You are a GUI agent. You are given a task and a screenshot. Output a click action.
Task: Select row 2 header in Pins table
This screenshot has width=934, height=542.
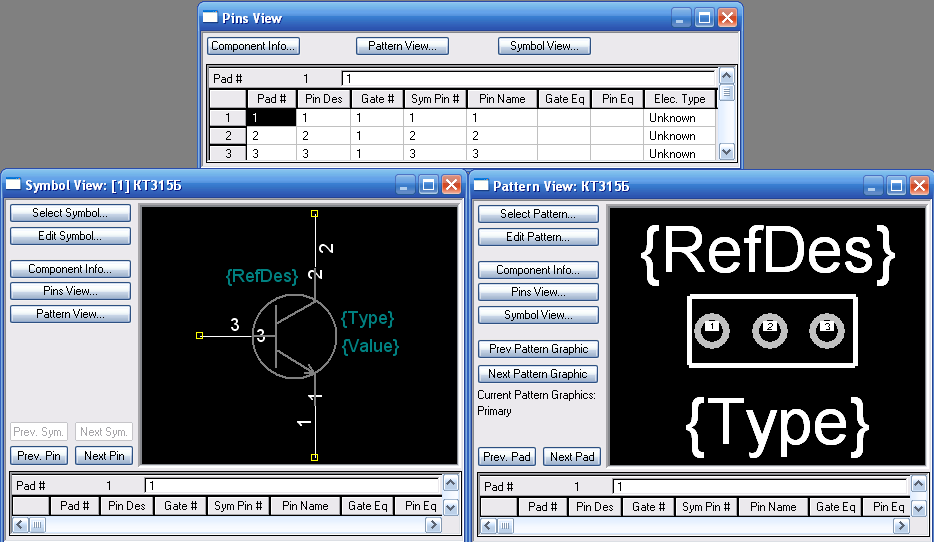(x=228, y=136)
